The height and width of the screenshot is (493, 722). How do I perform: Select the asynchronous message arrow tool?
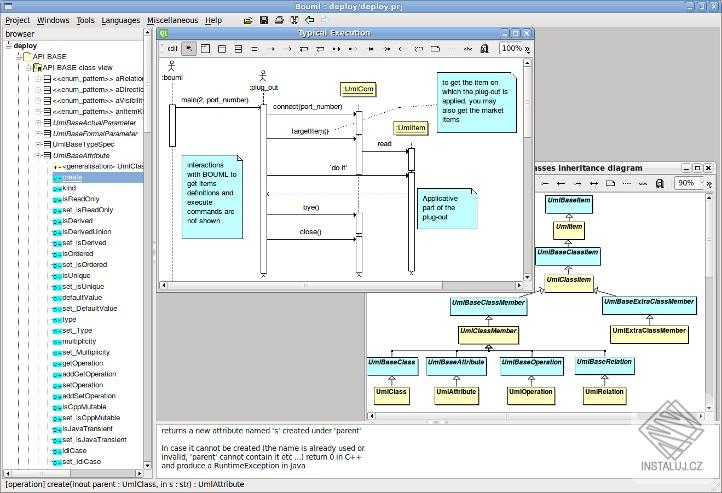point(288,49)
